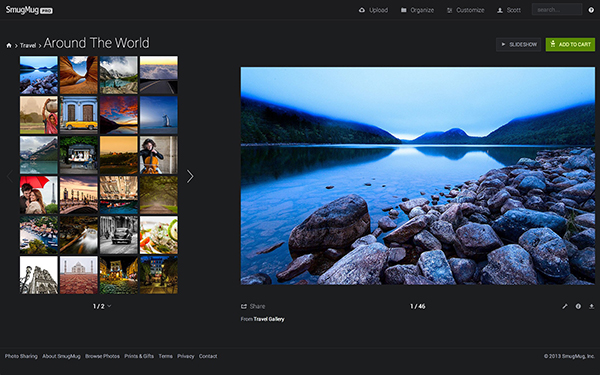Click Add To Cart button
The width and height of the screenshot is (600, 375).
570,44
